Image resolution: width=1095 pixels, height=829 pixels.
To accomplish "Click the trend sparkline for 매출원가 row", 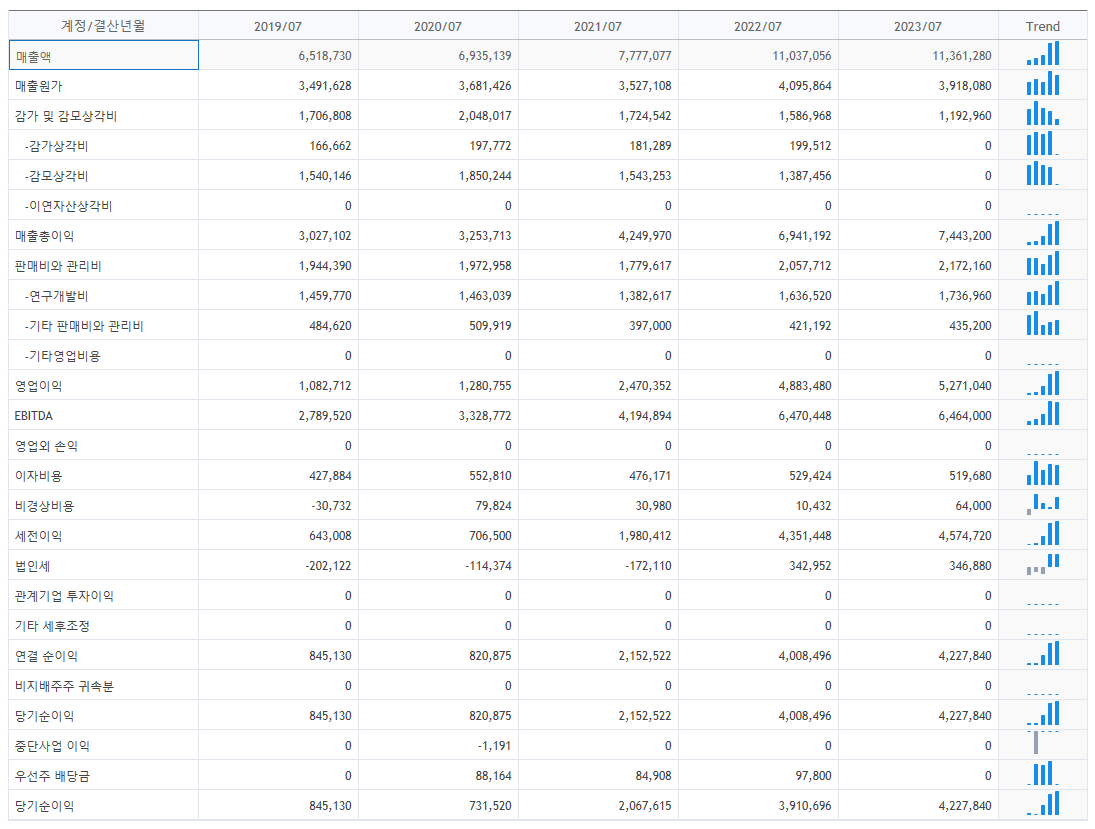I will click(1043, 84).
